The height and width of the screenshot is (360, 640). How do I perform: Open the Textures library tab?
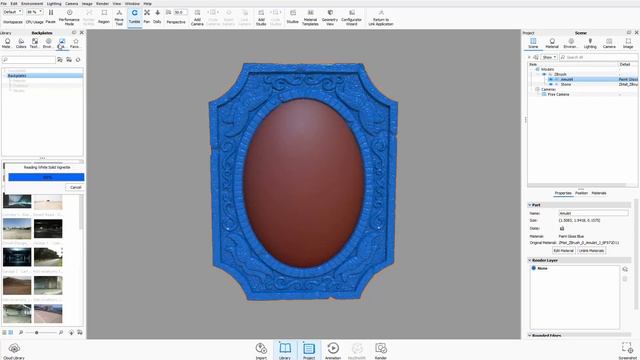[x=34, y=43]
